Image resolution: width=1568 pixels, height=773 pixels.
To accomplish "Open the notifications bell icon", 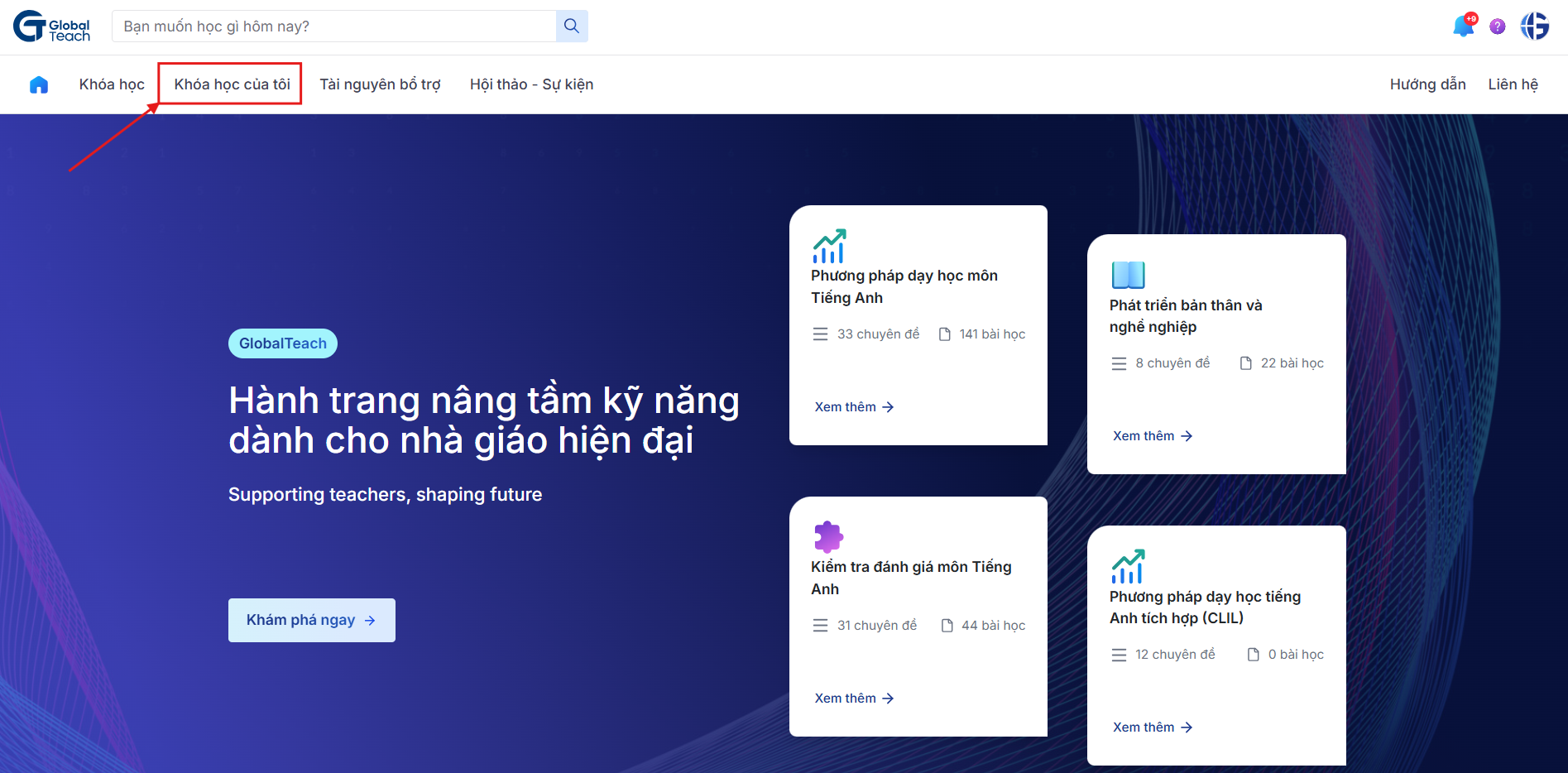I will coord(1463,26).
